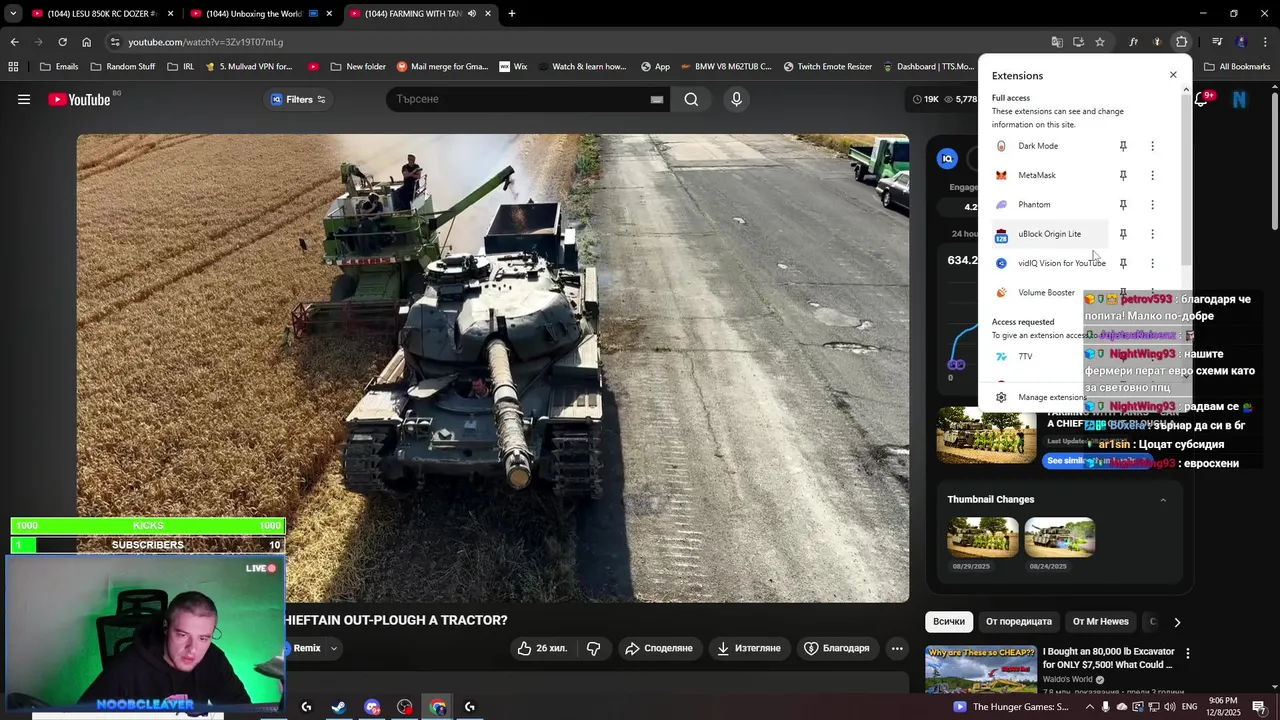Screen dimensions: 1280x720
Task: Open more options for Phantom extension
Action: (x=1152, y=205)
